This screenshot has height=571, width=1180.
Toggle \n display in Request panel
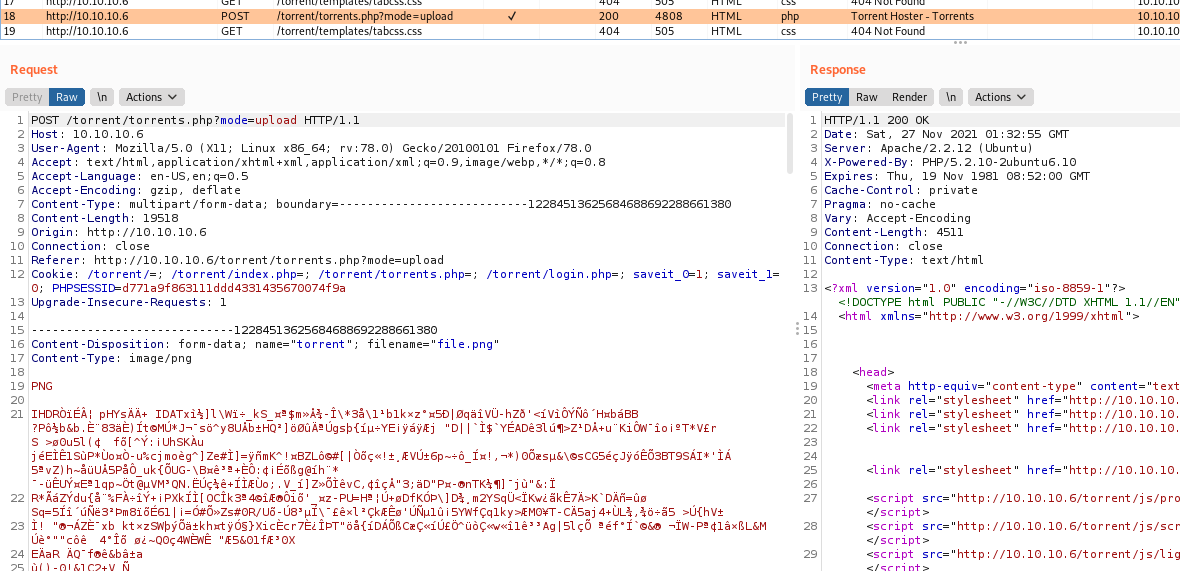pyautogui.click(x=102, y=97)
